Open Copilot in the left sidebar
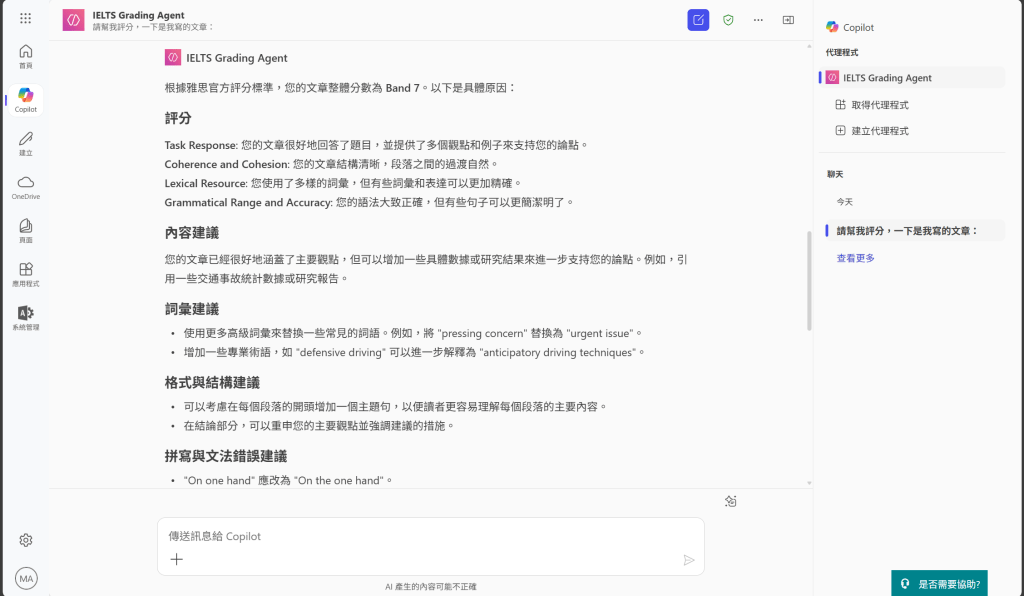The width and height of the screenshot is (1024, 596). (25, 100)
